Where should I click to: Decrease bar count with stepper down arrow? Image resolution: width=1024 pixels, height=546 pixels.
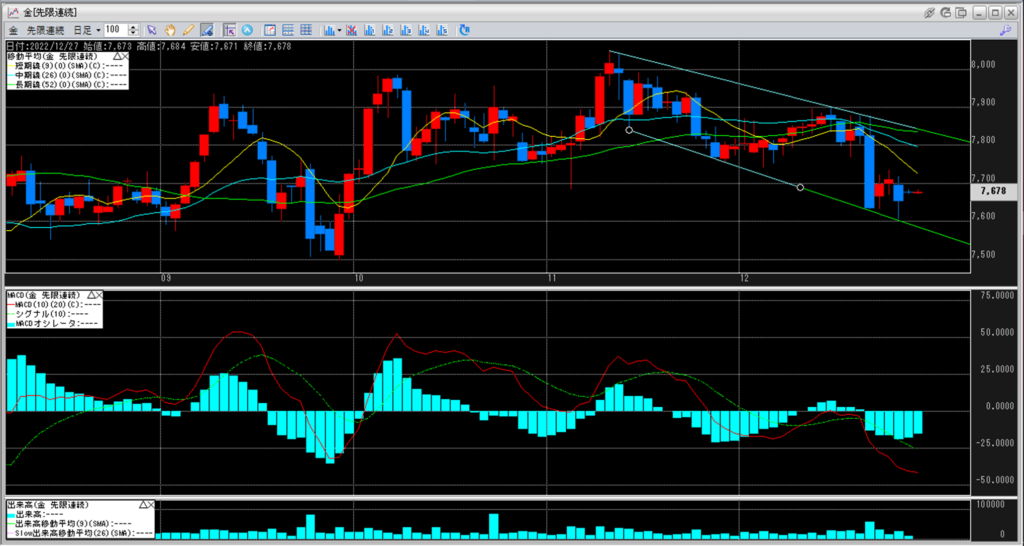133,33
